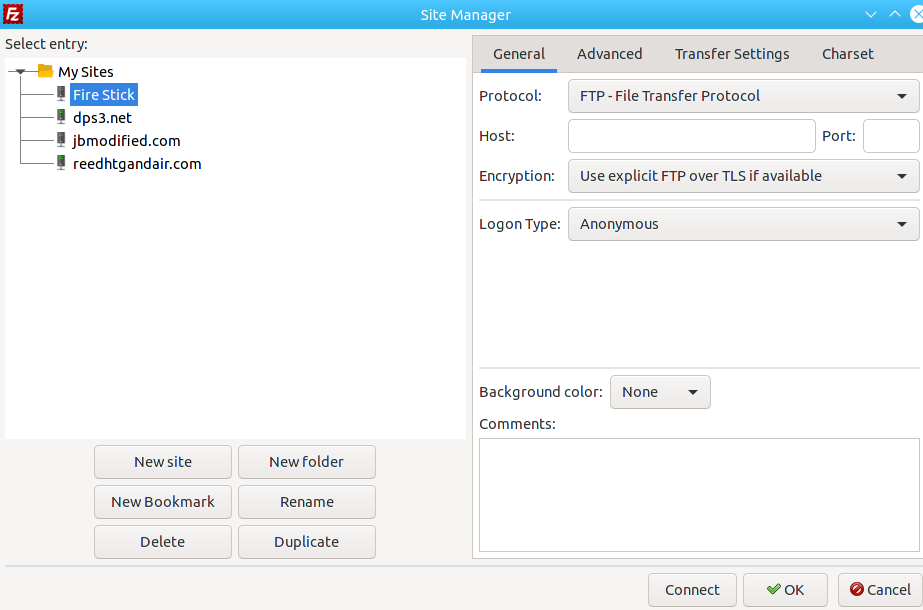Image resolution: width=923 pixels, height=610 pixels.
Task: Click the title bar up-chevron maximize icon
Action: [895, 14]
